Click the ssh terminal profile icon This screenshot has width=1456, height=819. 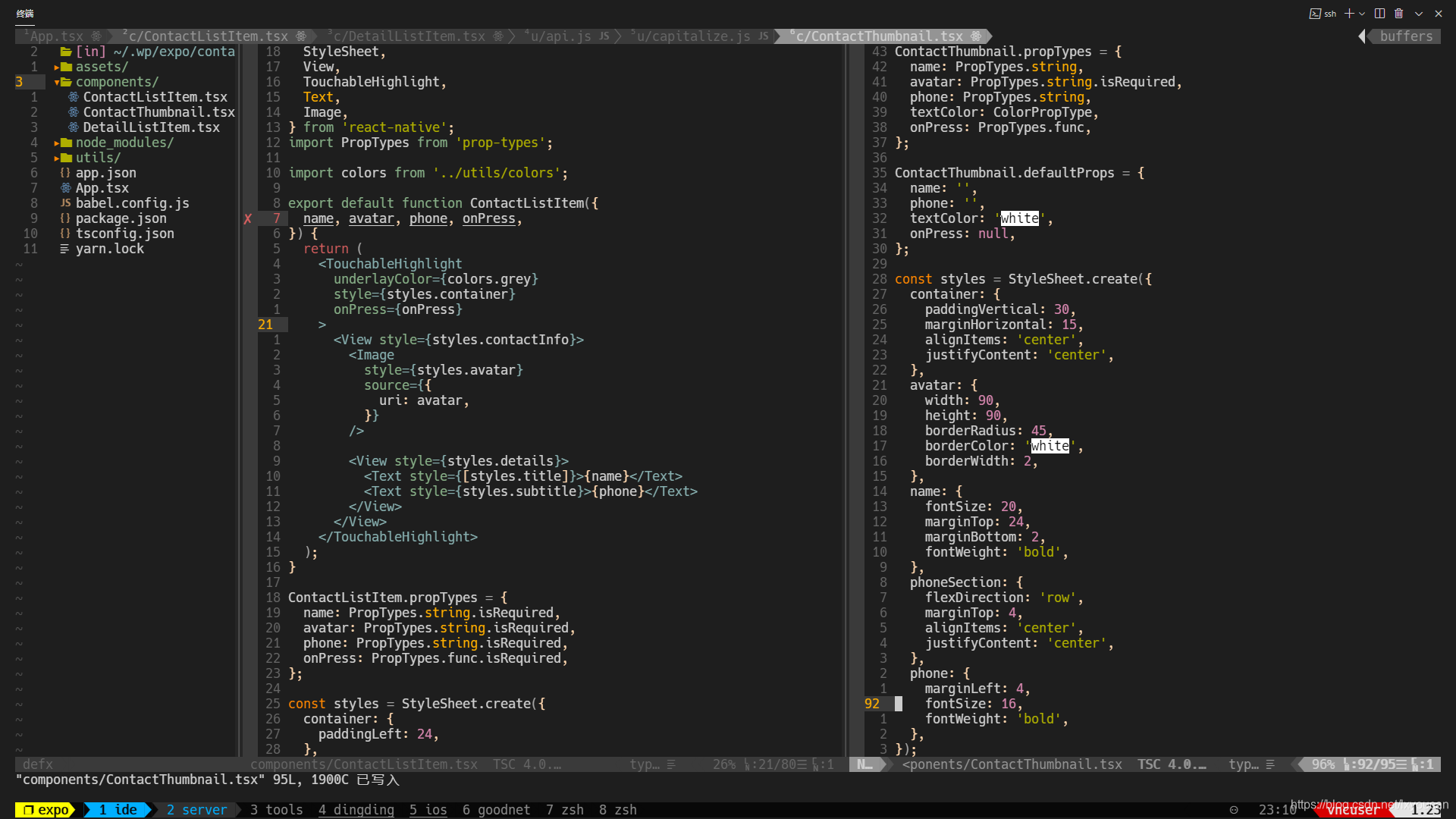click(1315, 14)
